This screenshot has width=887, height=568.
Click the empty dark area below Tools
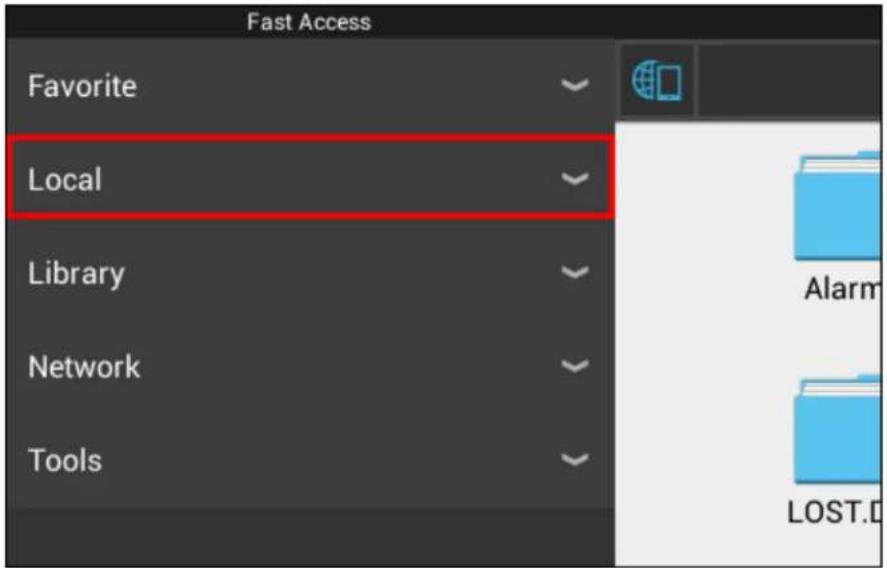pos(310,537)
